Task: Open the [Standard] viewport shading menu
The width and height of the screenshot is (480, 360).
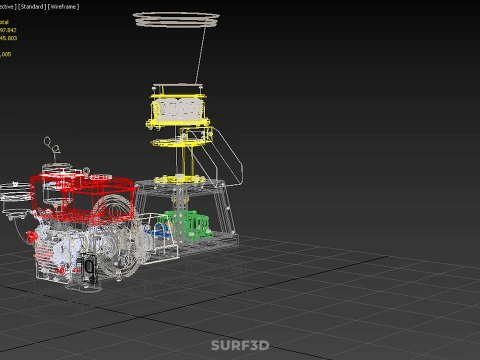Action: click(x=32, y=7)
